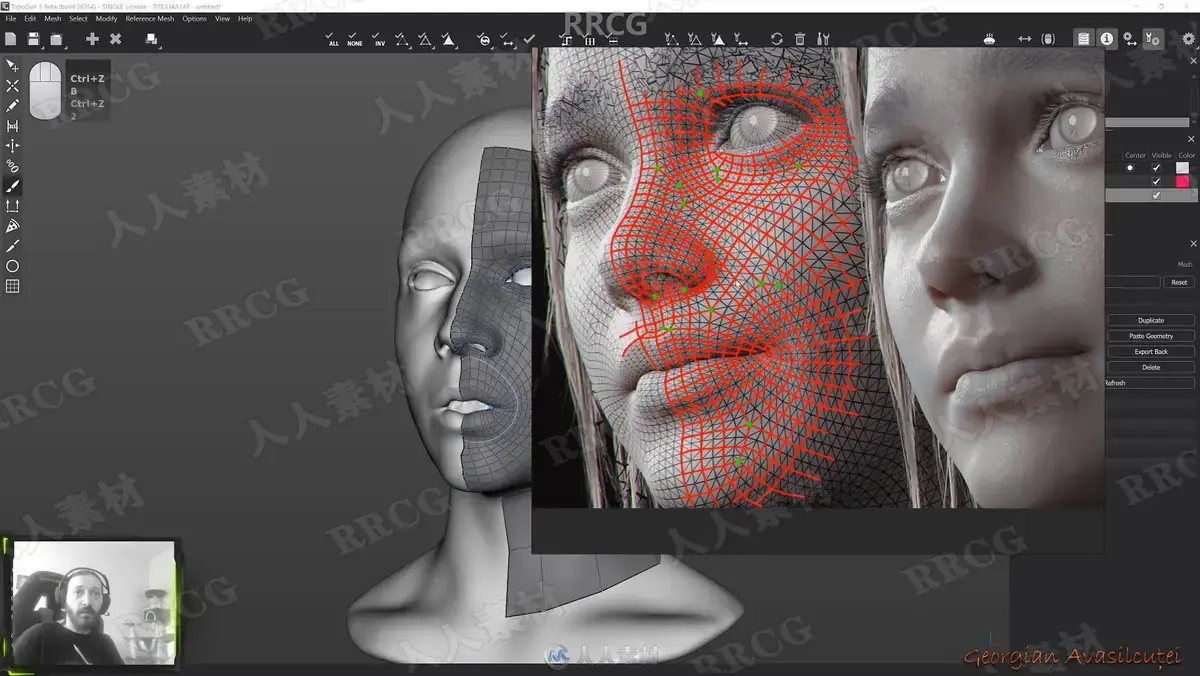Open the File menu

(11, 18)
